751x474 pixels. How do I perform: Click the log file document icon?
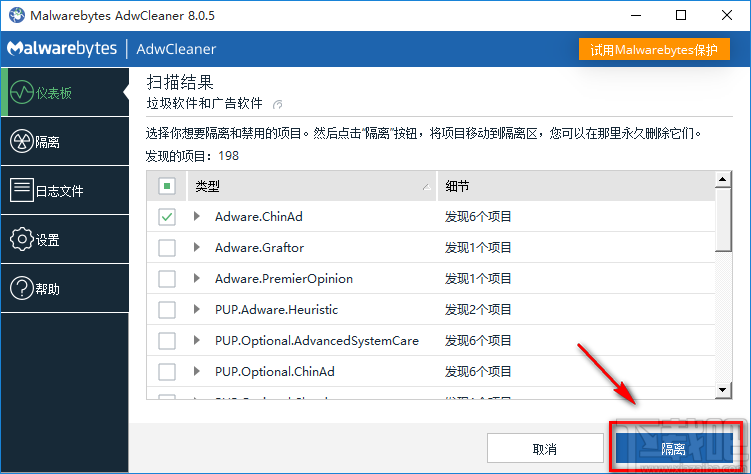pos(22,190)
